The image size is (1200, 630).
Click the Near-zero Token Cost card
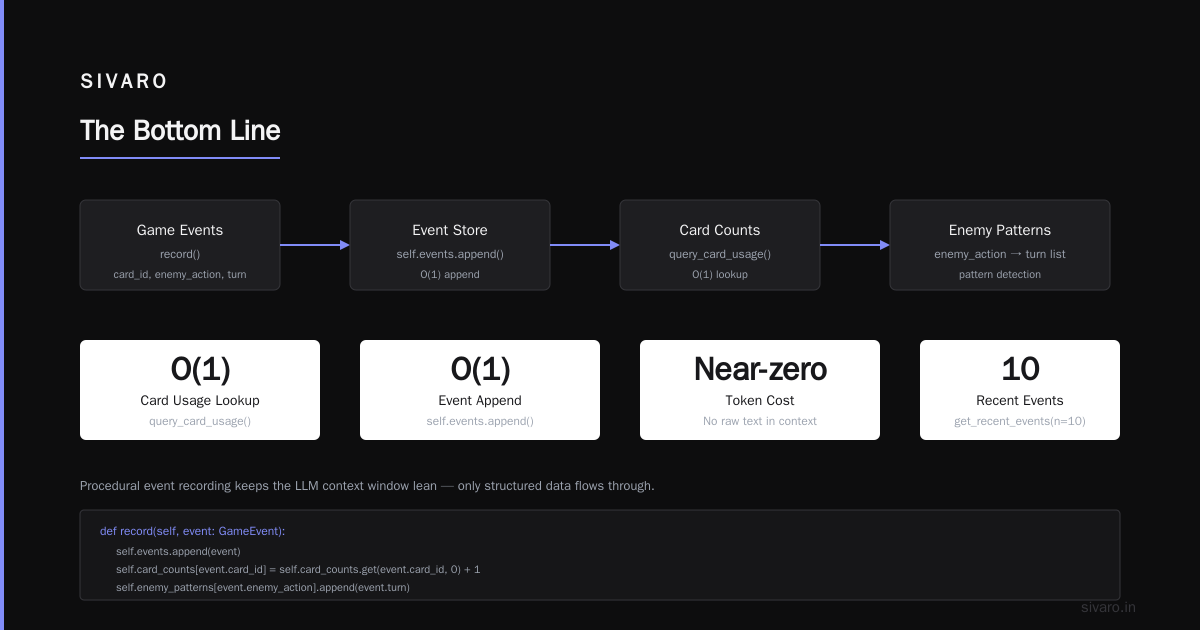point(760,390)
